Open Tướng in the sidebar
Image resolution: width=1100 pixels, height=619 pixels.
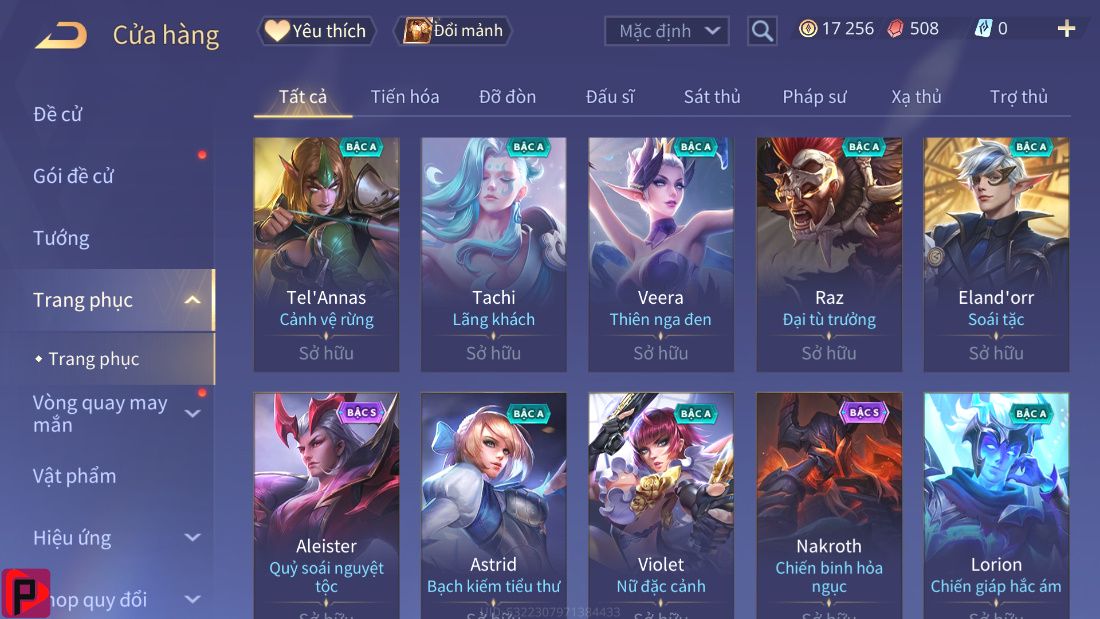pyautogui.click(x=61, y=238)
